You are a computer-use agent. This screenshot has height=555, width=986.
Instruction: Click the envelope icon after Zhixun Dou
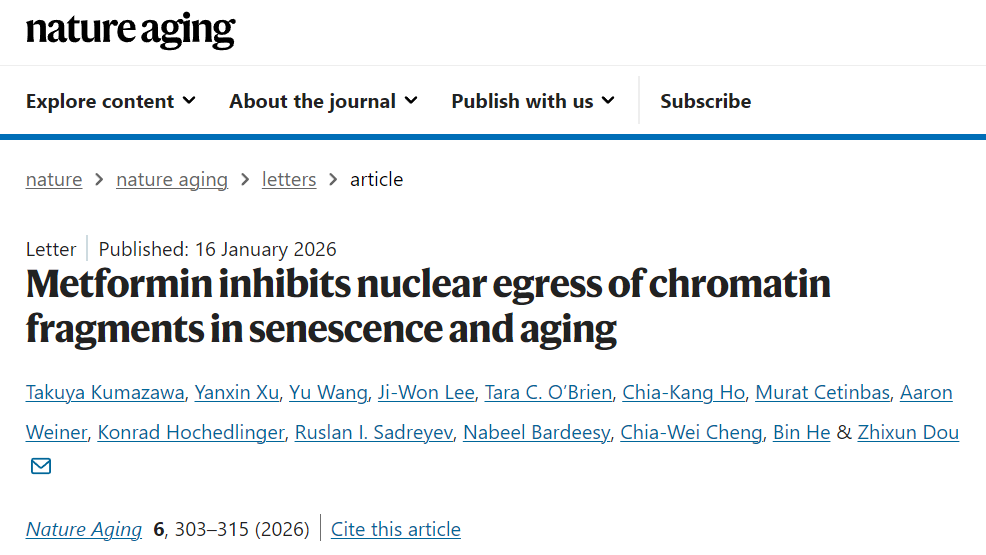coord(41,466)
